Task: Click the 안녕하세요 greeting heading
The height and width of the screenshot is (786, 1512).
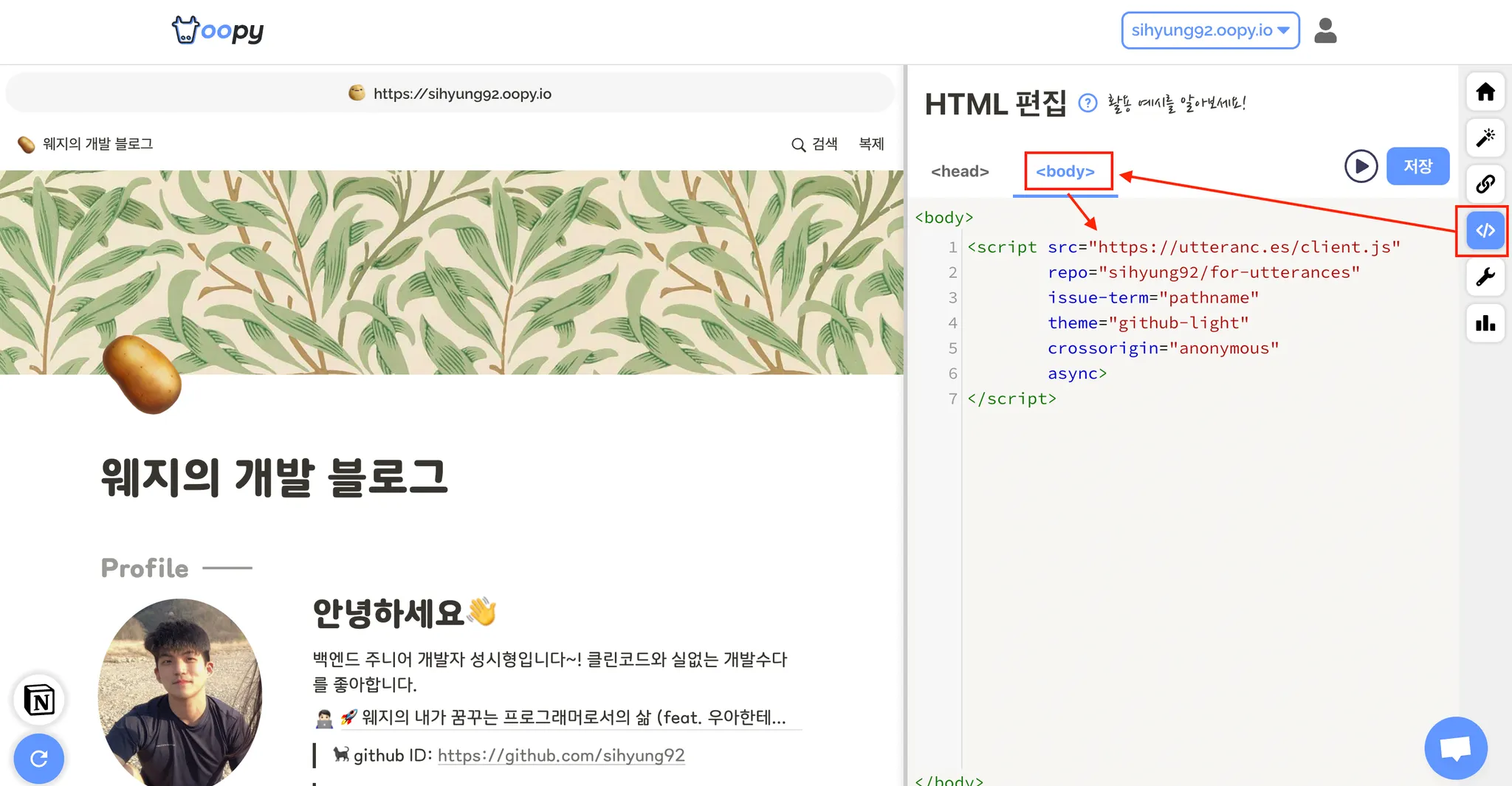Action: tap(405, 613)
